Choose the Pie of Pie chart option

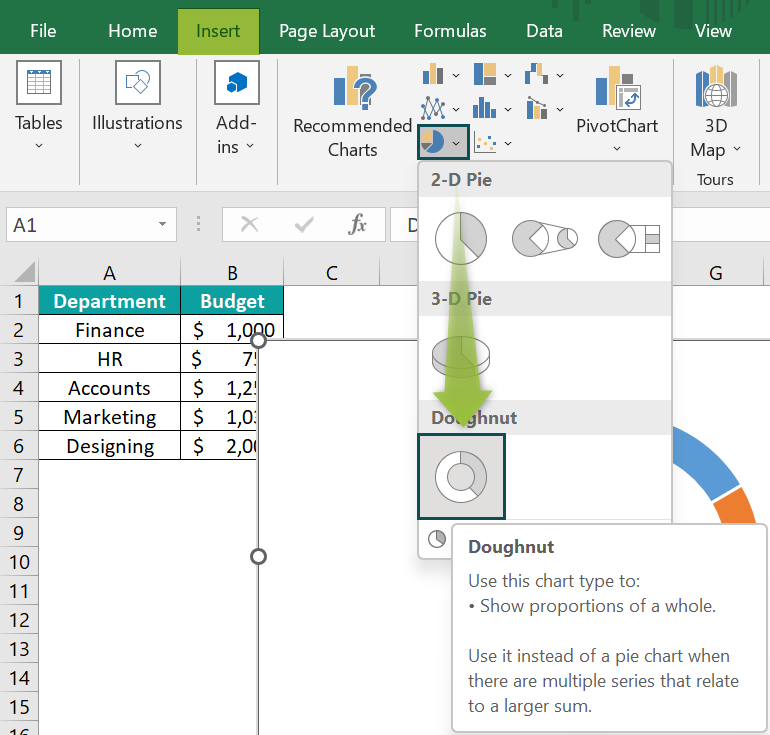(545, 238)
